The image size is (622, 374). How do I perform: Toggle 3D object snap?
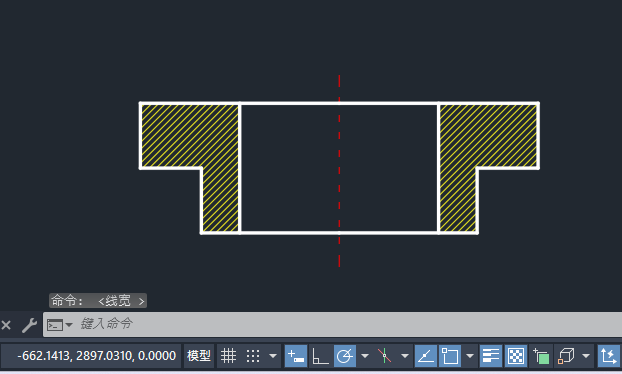[566, 356]
